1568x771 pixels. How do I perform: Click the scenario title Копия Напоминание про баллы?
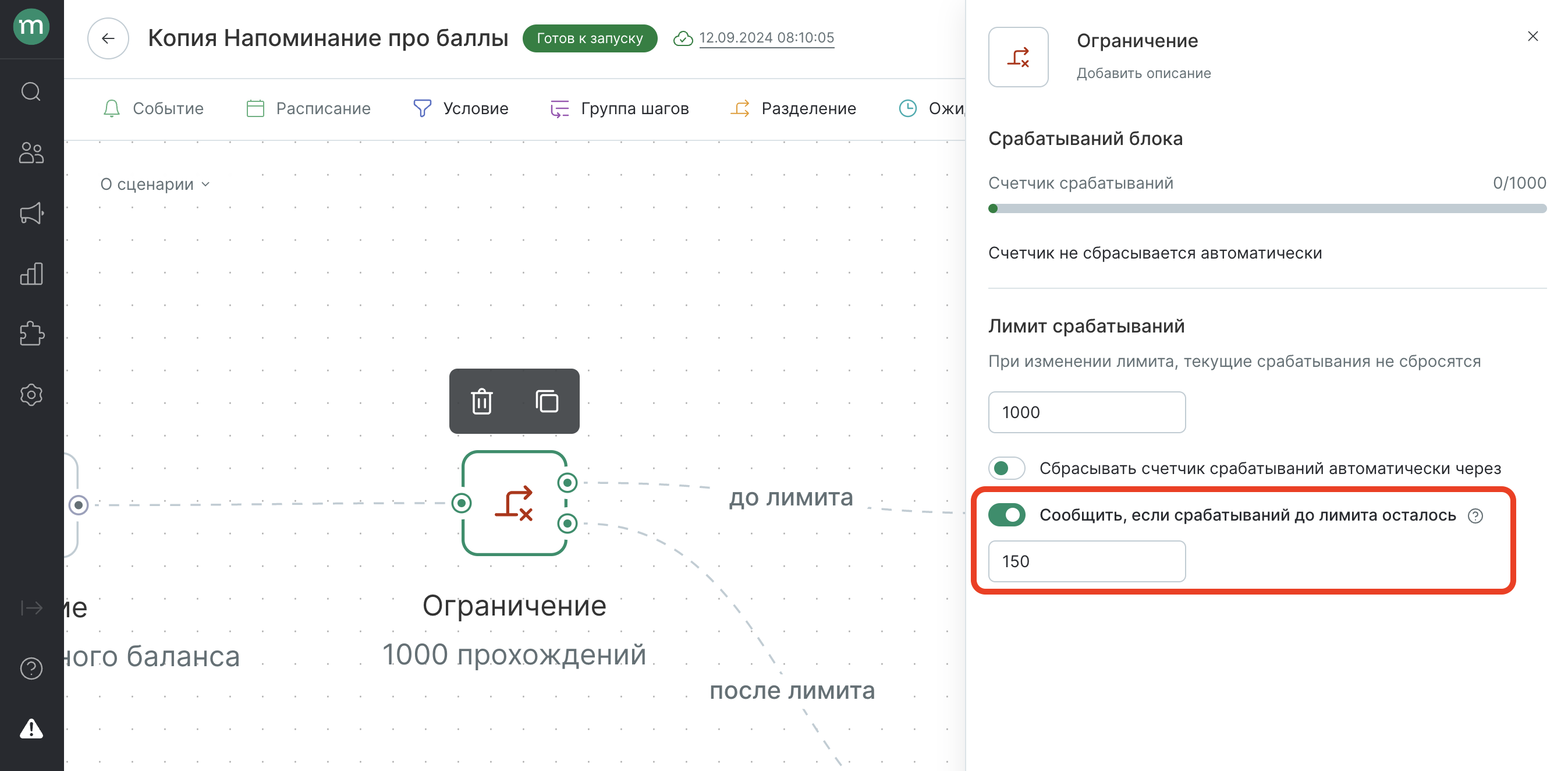point(328,38)
